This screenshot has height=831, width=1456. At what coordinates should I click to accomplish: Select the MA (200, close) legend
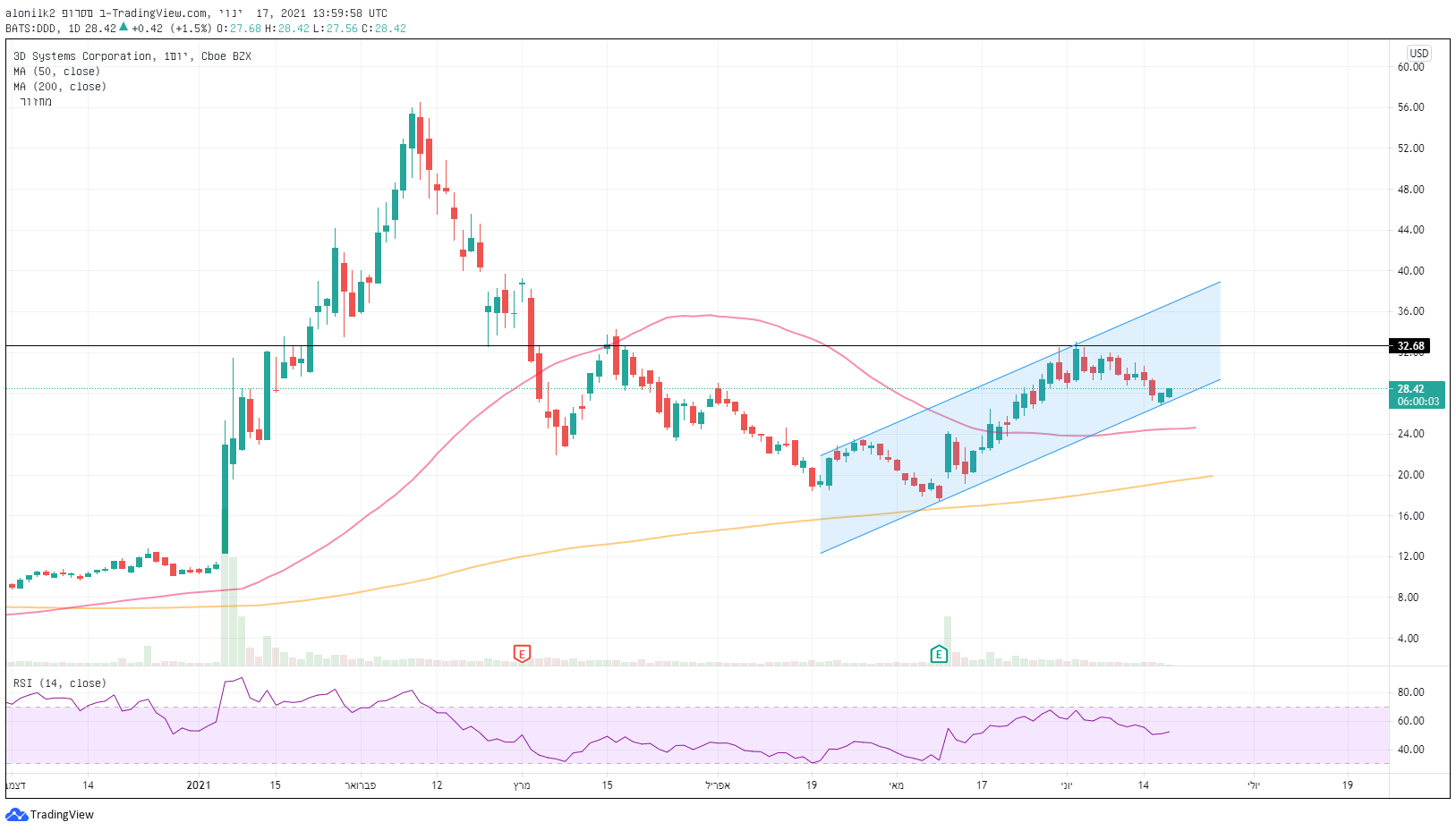(x=60, y=87)
